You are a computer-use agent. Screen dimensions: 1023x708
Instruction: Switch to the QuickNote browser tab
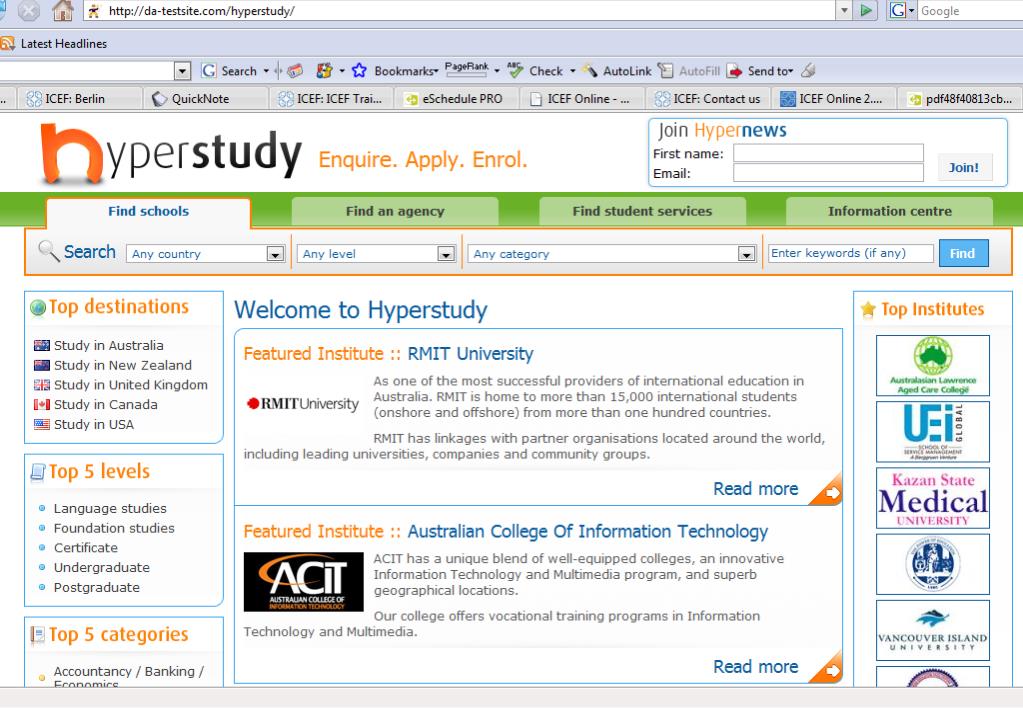tap(206, 99)
